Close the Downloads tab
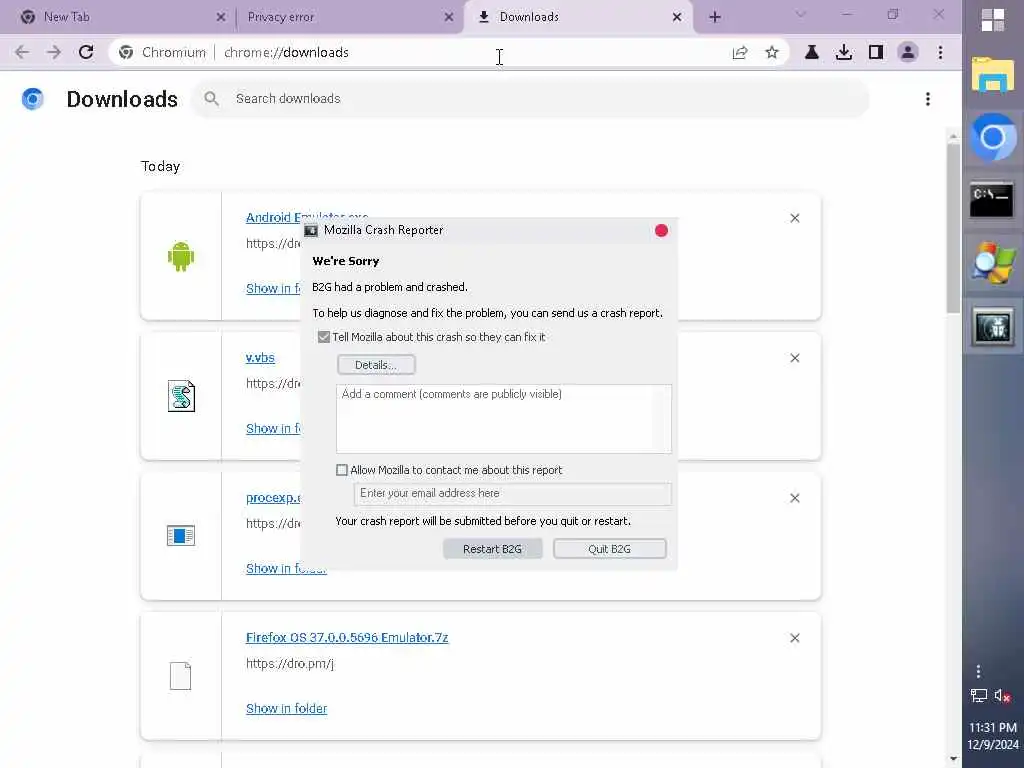1024x768 pixels. click(677, 17)
